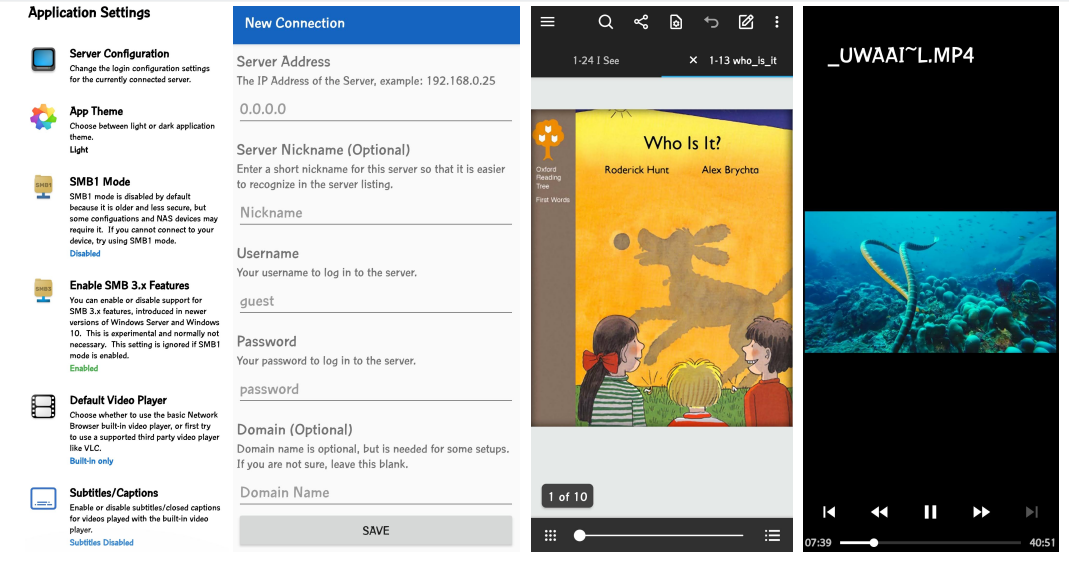Screen dimensions: 1069x561
Task: Click the Default Video Player film icon
Action: click(x=43, y=406)
